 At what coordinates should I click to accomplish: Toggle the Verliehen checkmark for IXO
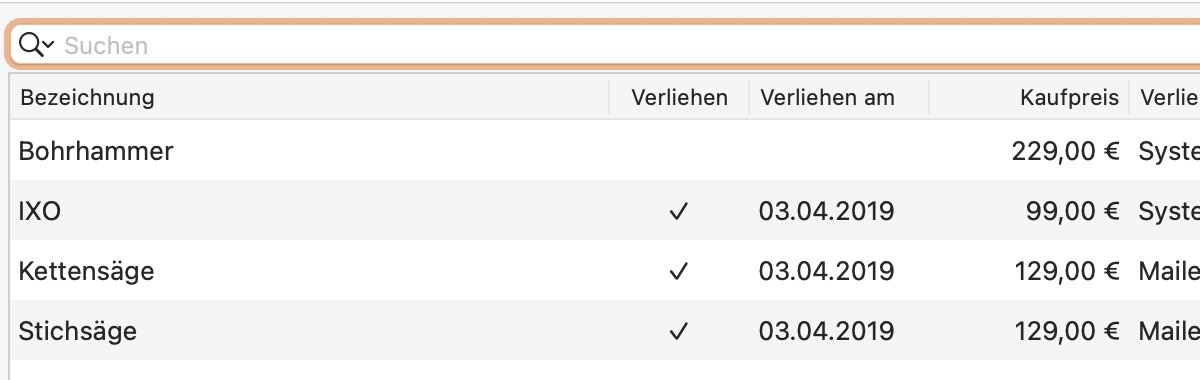[x=679, y=211]
